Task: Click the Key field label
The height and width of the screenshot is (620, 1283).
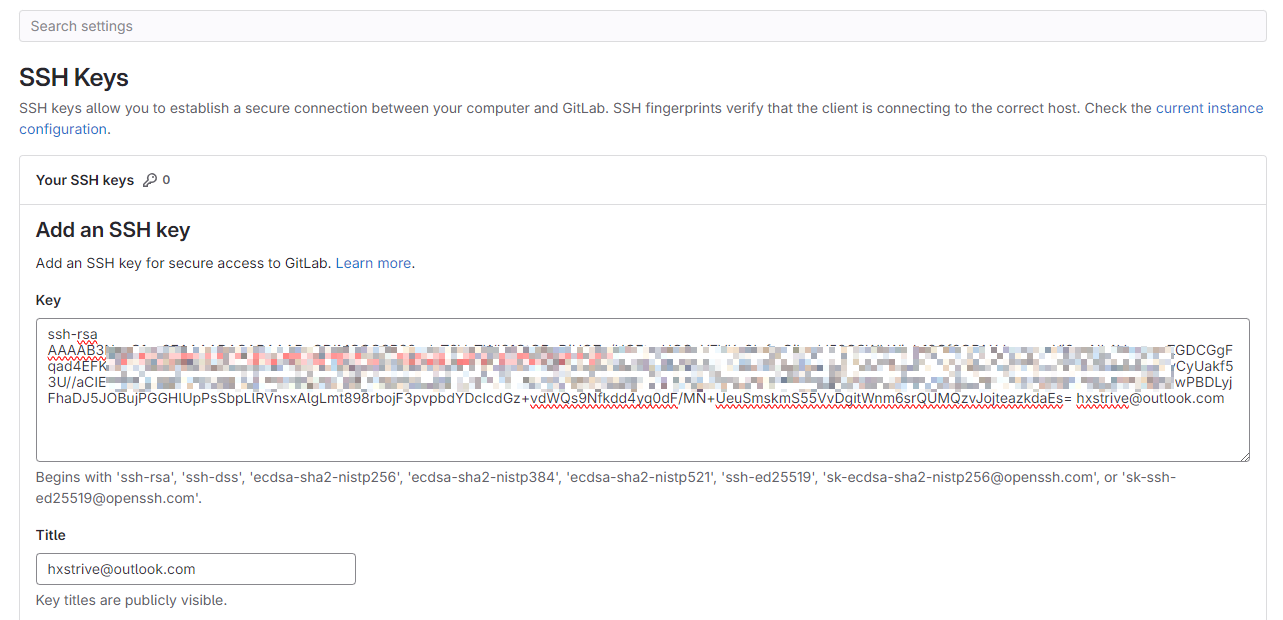Action: 48,300
